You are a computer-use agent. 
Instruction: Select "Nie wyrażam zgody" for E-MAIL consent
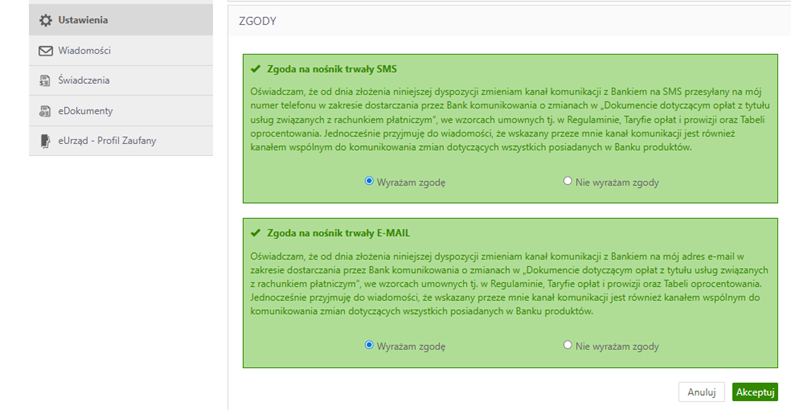[x=567, y=345]
